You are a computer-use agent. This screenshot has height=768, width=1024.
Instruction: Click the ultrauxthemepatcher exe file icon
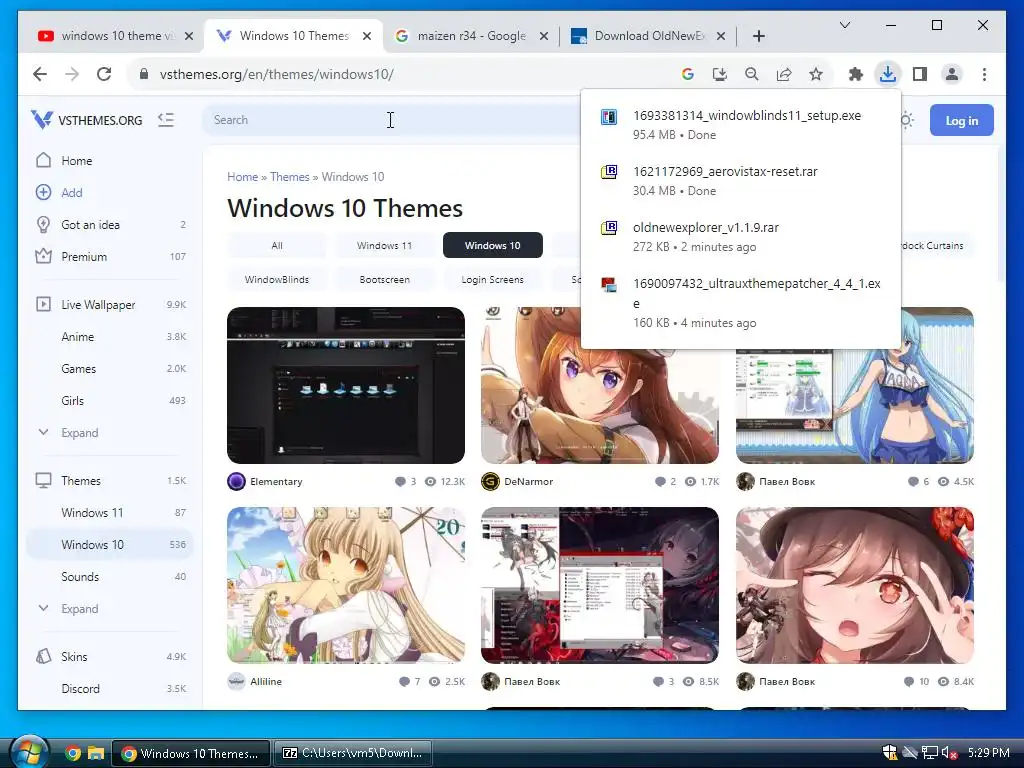tap(609, 285)
